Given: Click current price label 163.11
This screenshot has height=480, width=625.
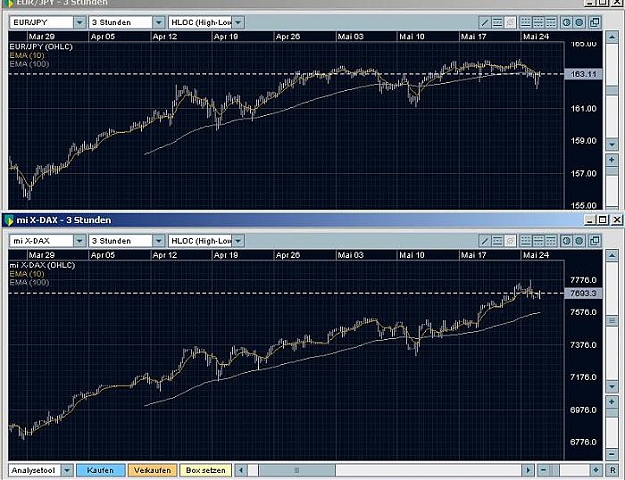Looking at the screenshot, I should coord(583,74).
